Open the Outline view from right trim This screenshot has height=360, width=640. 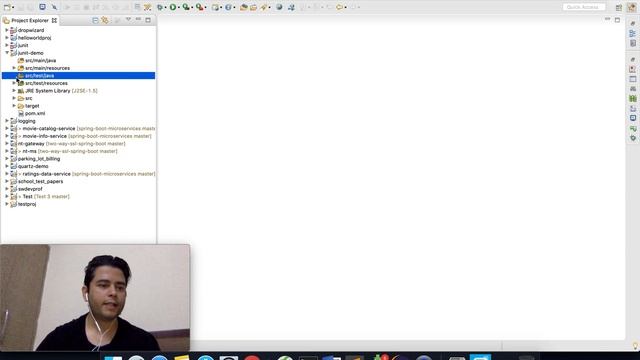(633, 33)
